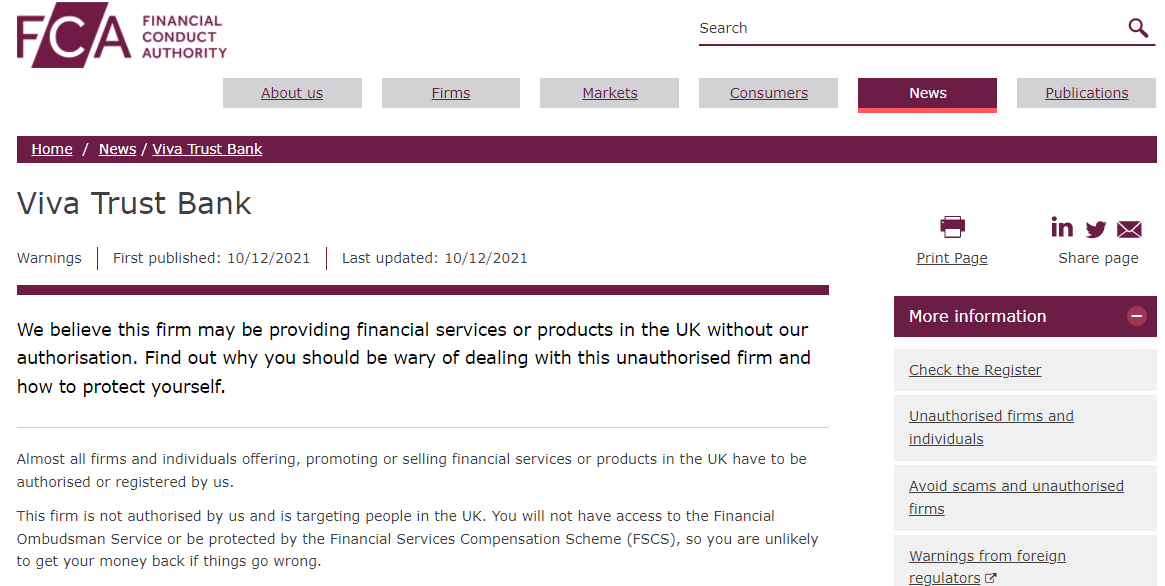Open the Check the Register link

click(975, 370)
